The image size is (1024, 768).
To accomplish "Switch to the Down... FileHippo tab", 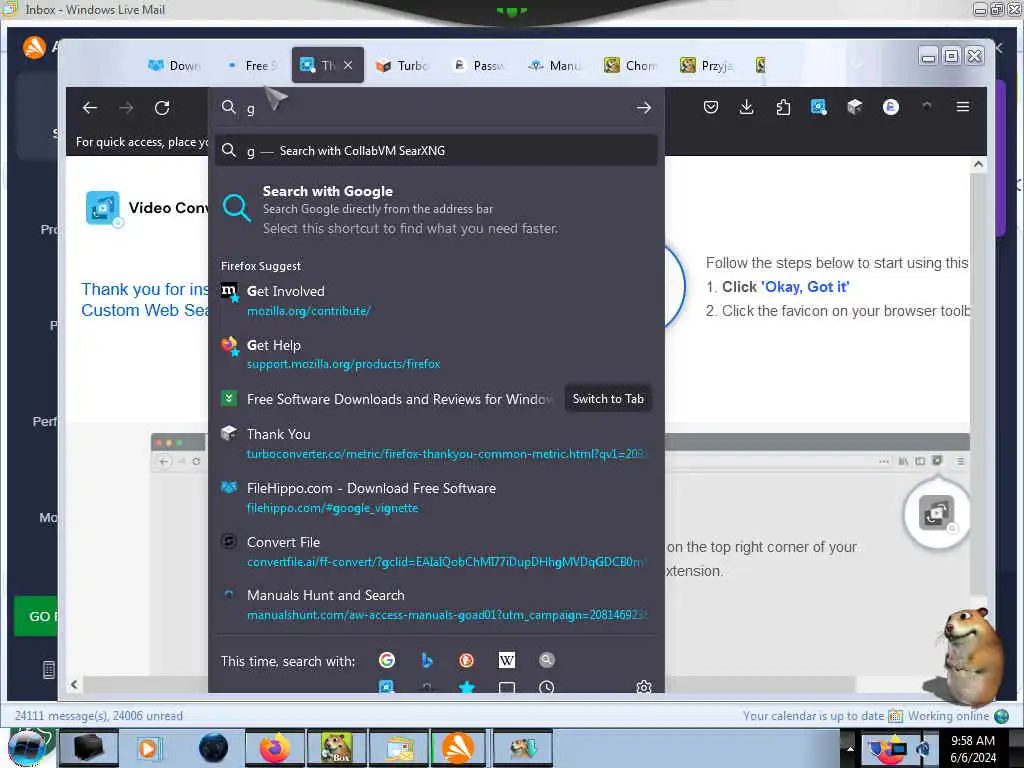I will [175, 65].
